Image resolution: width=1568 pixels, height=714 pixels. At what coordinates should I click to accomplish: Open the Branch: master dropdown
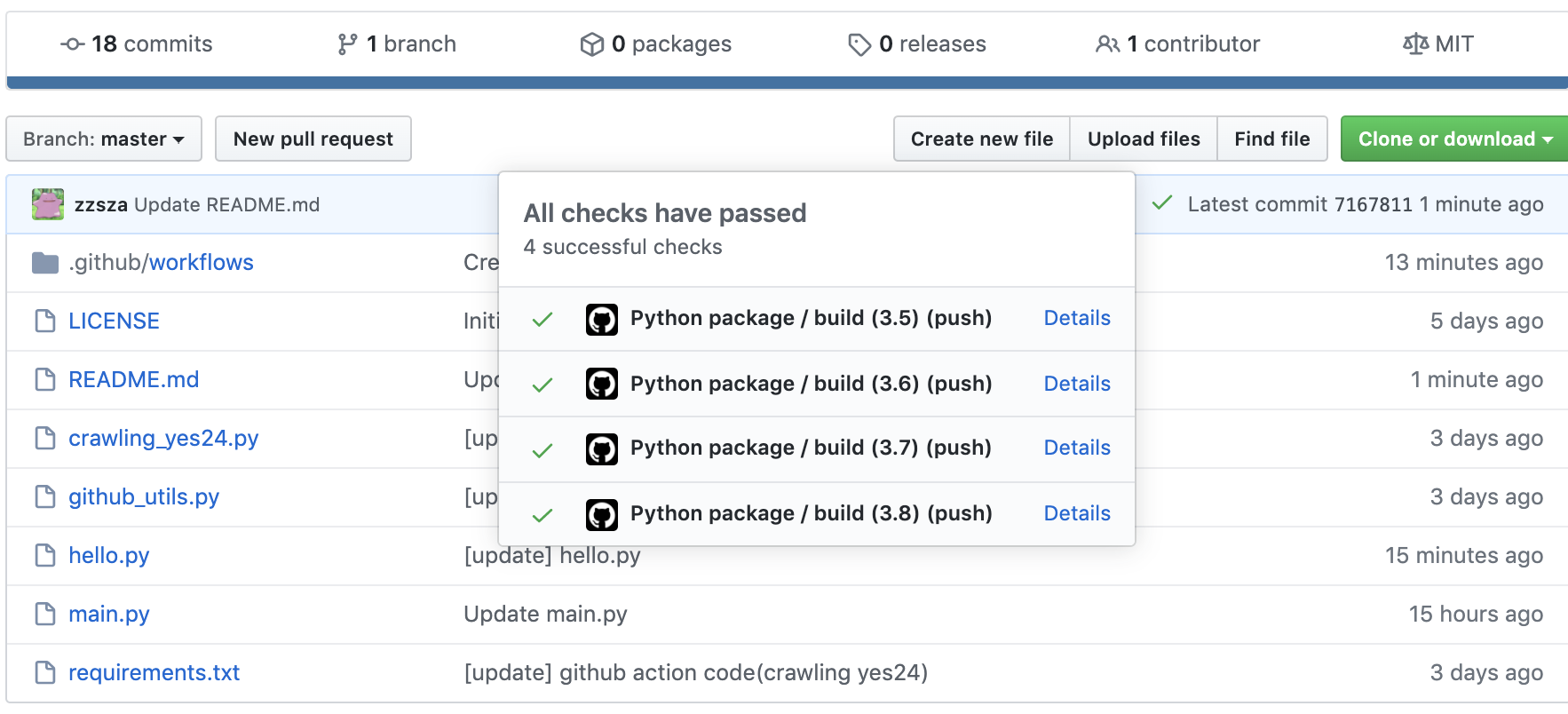(104, 139)
